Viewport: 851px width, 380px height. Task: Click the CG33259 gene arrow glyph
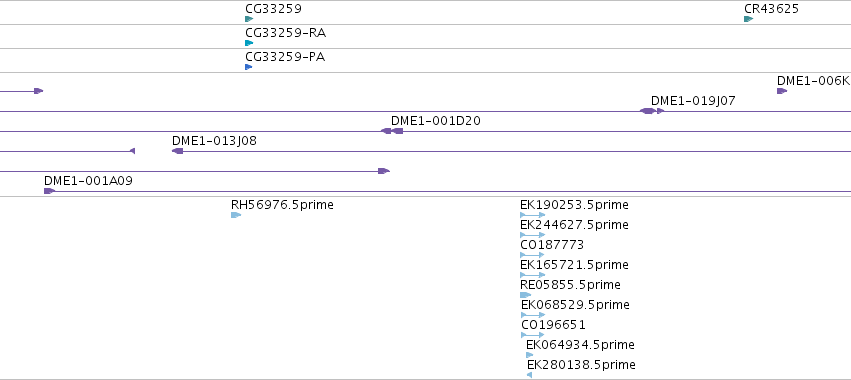tap(249, 19)
